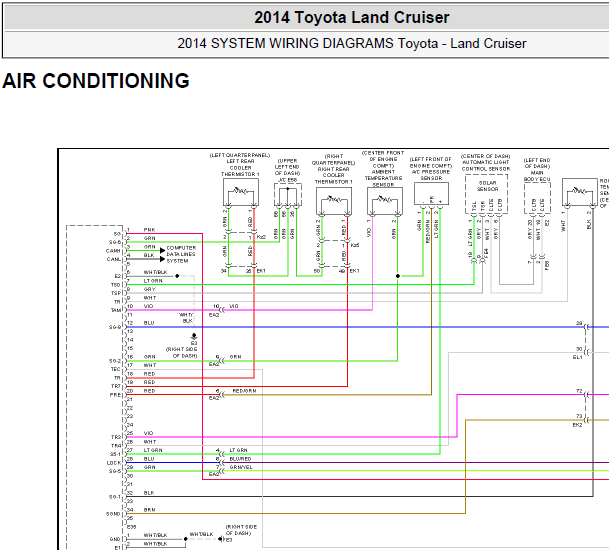The height and width of the screenshot is (550, 609).
Task: Click the EK2 connector label
Action: click(578, 425)
